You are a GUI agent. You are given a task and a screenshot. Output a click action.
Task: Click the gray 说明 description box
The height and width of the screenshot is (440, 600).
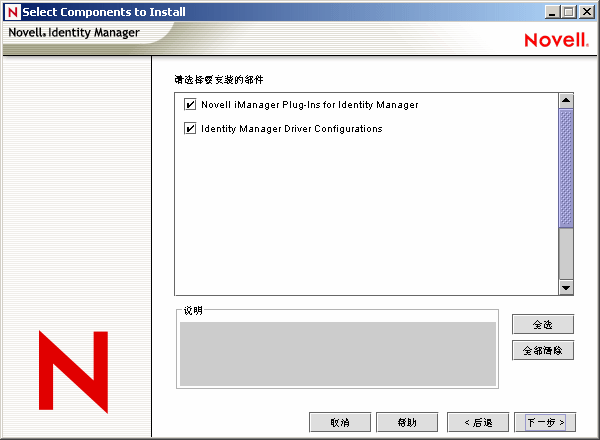(x=338, y=354)
